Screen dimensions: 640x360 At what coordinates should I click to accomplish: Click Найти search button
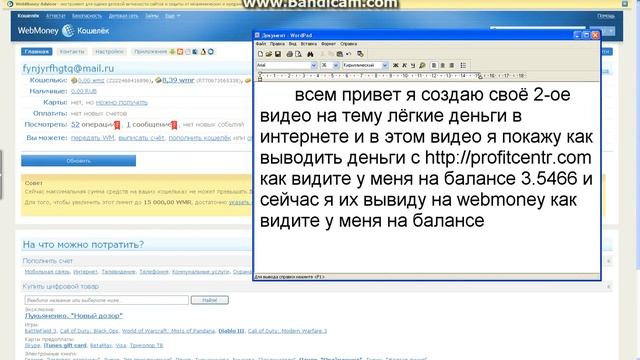(209, 300)
